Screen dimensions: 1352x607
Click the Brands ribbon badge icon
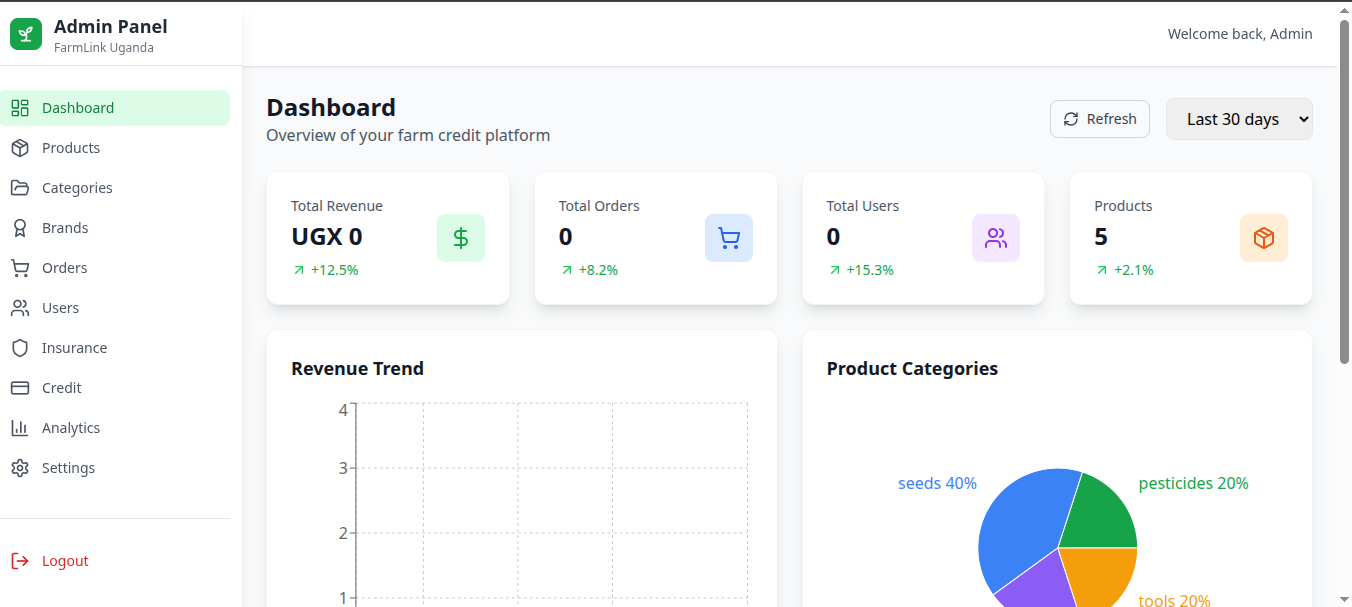point(20,228)
